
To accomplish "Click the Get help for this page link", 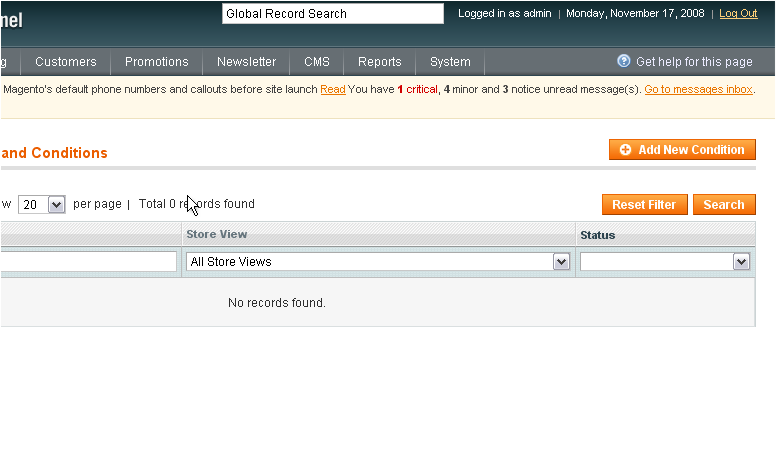I will point(694,62).
